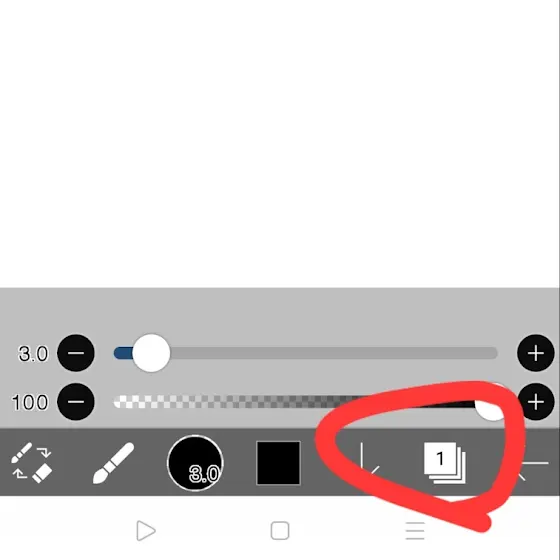560x560 pixels.
Task: Decrease brush thickness with minus button
Action: (x=76, y=353)
